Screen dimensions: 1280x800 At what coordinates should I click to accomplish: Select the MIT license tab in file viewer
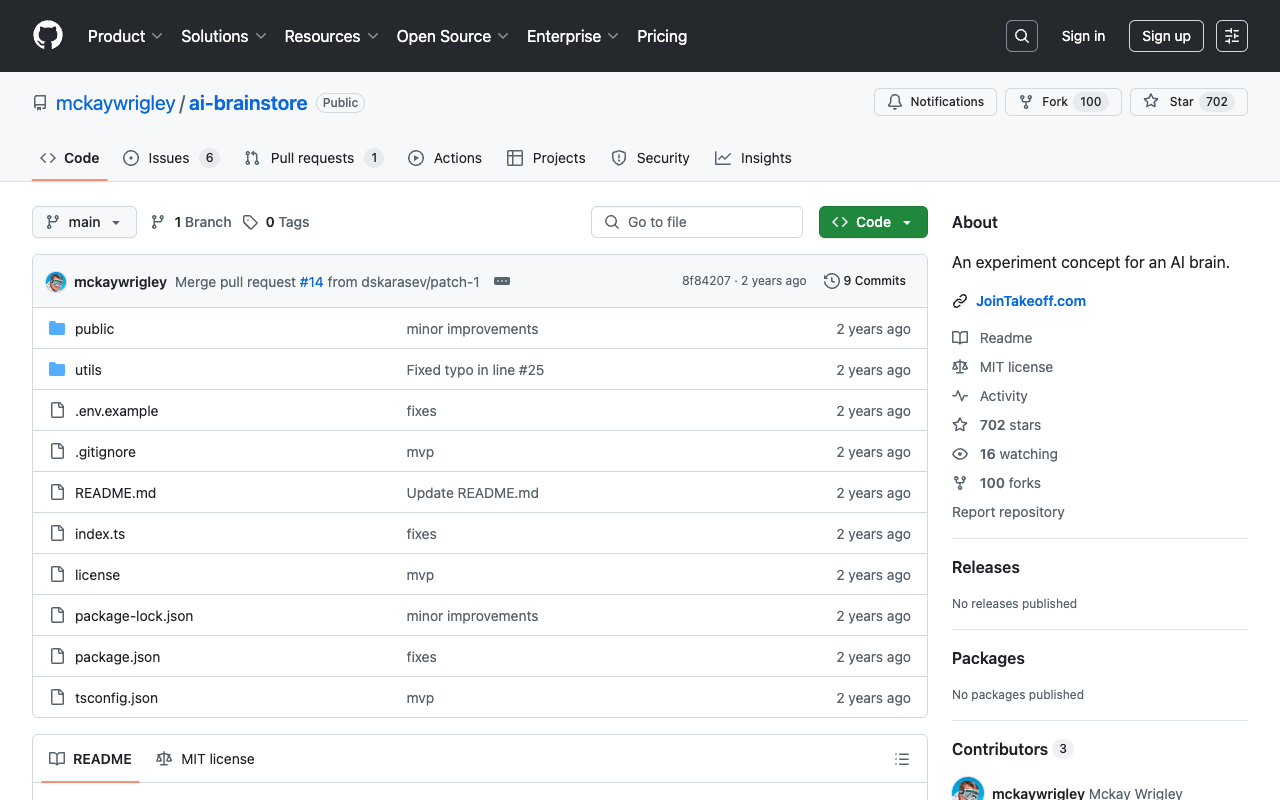pos(205,759)
